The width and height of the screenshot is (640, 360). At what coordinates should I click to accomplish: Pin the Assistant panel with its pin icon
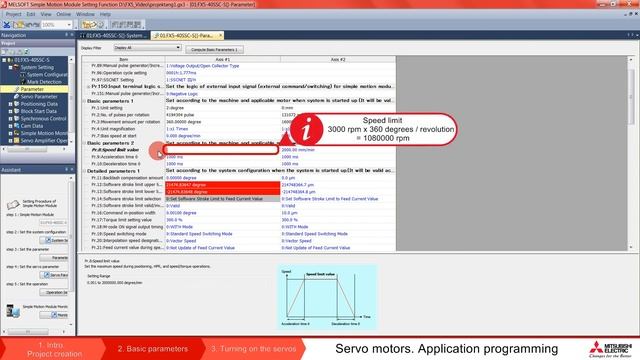coord(67,169)
